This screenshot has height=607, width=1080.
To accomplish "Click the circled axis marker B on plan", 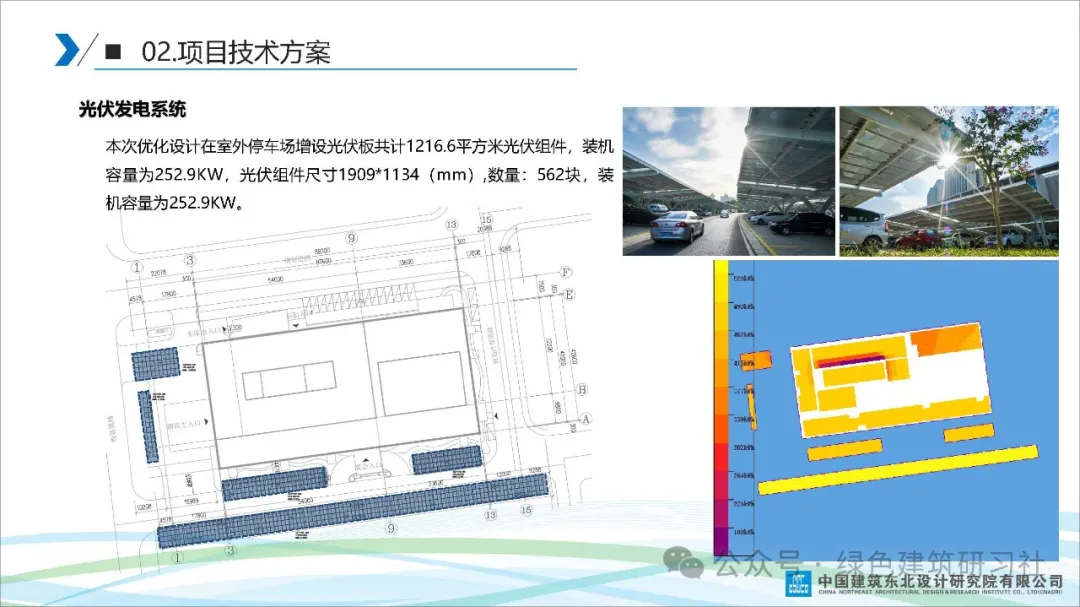I will (x=582, y=390).
